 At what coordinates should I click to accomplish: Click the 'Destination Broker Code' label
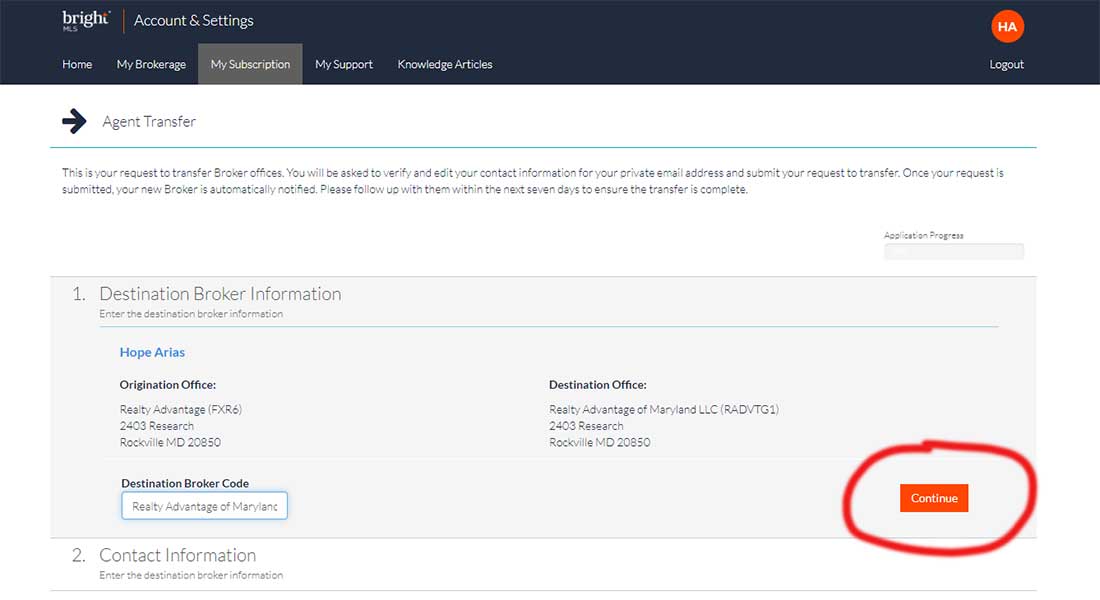(185, 483)
